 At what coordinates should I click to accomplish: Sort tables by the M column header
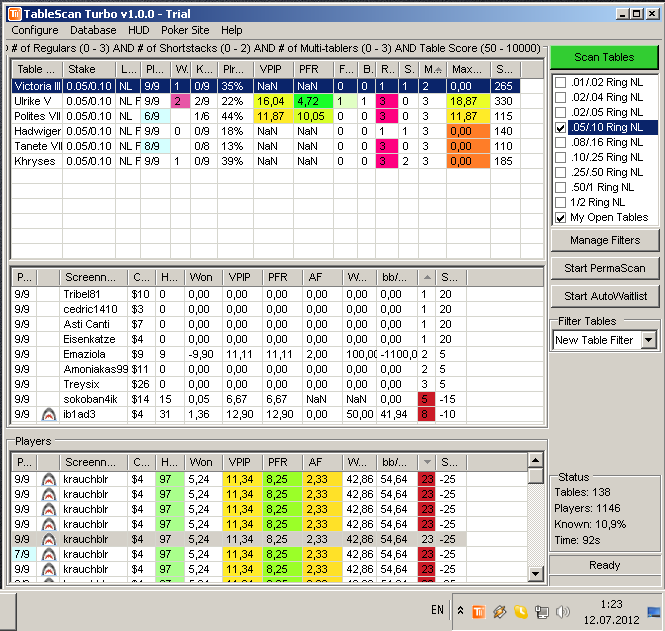coord(433,69)
